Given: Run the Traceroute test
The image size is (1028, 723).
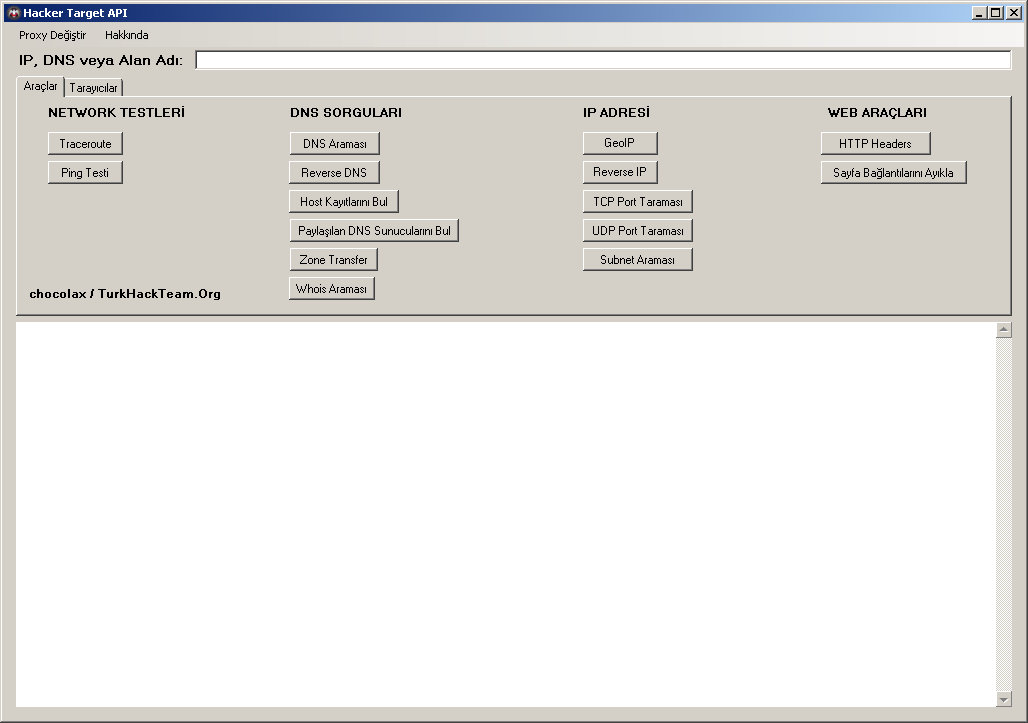Looking at the screenshot, I should point(85,144).
